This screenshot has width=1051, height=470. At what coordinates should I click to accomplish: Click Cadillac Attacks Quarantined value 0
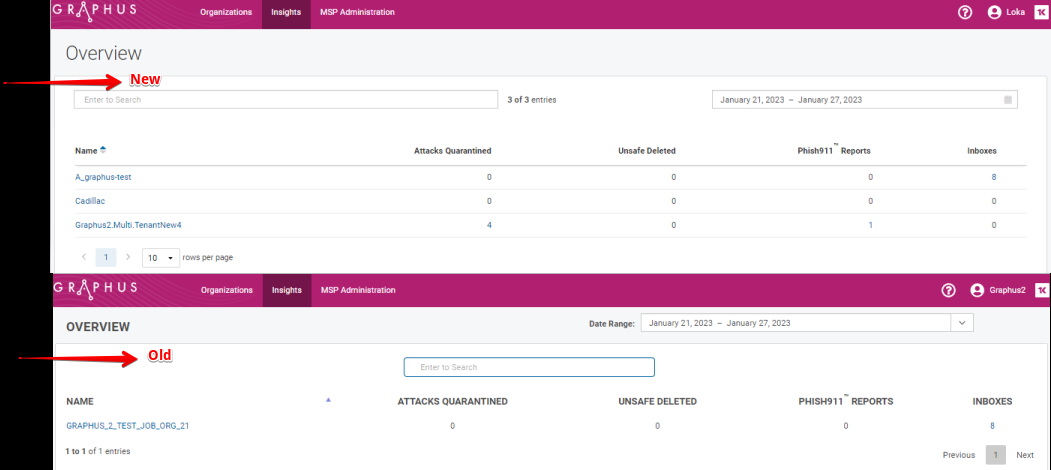[x=489, y=201]
